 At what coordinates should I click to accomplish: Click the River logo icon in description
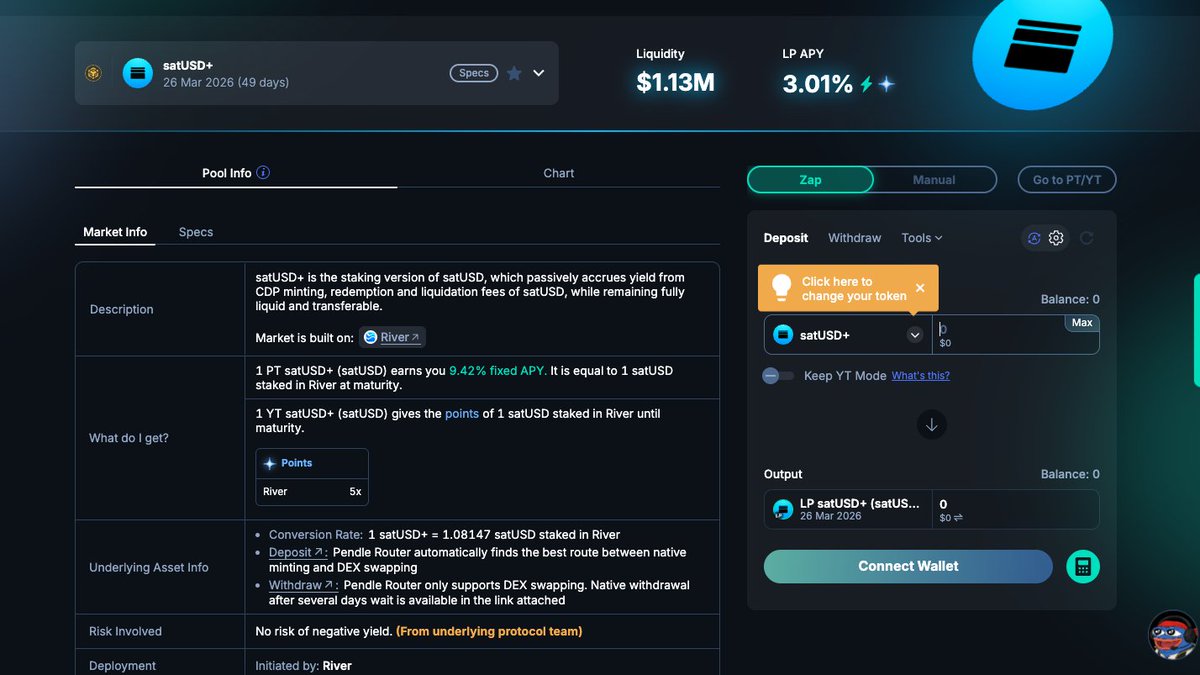tap(371, 337)
